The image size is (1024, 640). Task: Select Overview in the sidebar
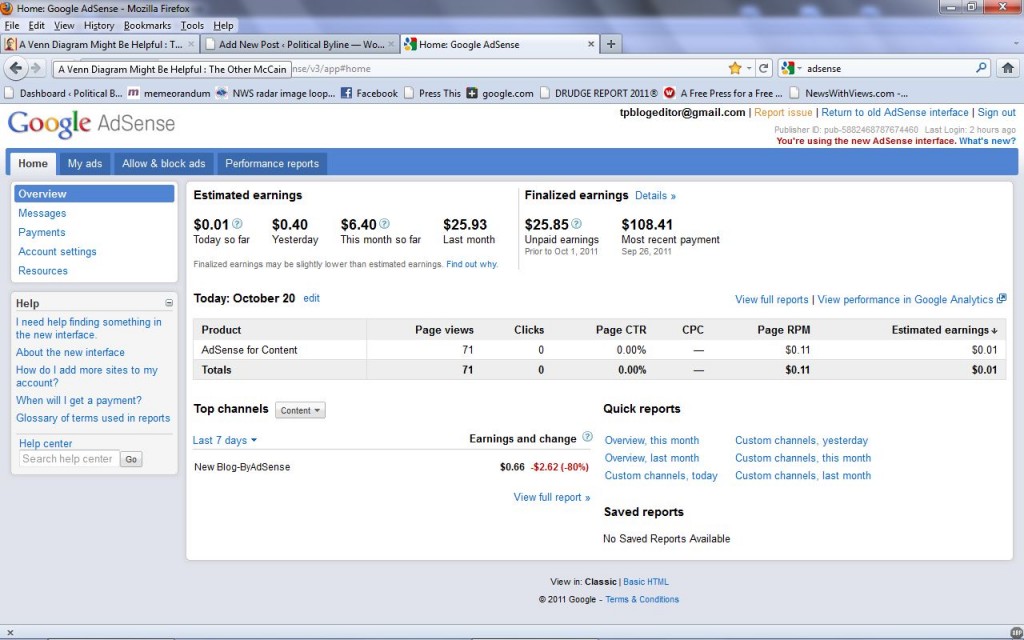coord(94,193)
